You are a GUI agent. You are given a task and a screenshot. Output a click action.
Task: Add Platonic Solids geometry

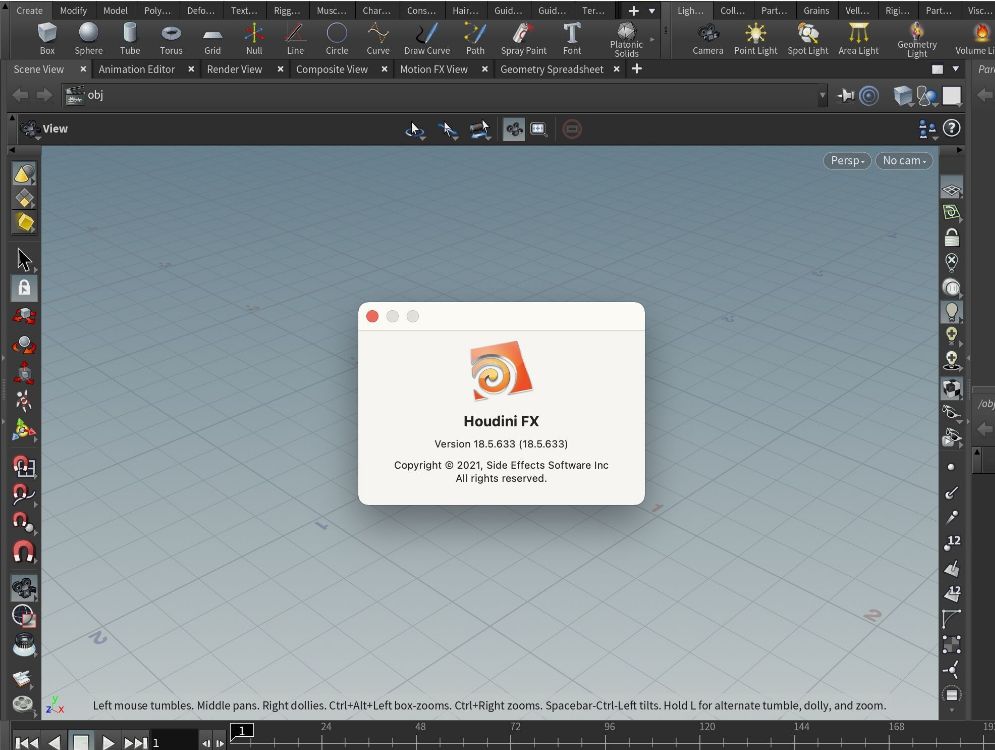tap(626, 39)
